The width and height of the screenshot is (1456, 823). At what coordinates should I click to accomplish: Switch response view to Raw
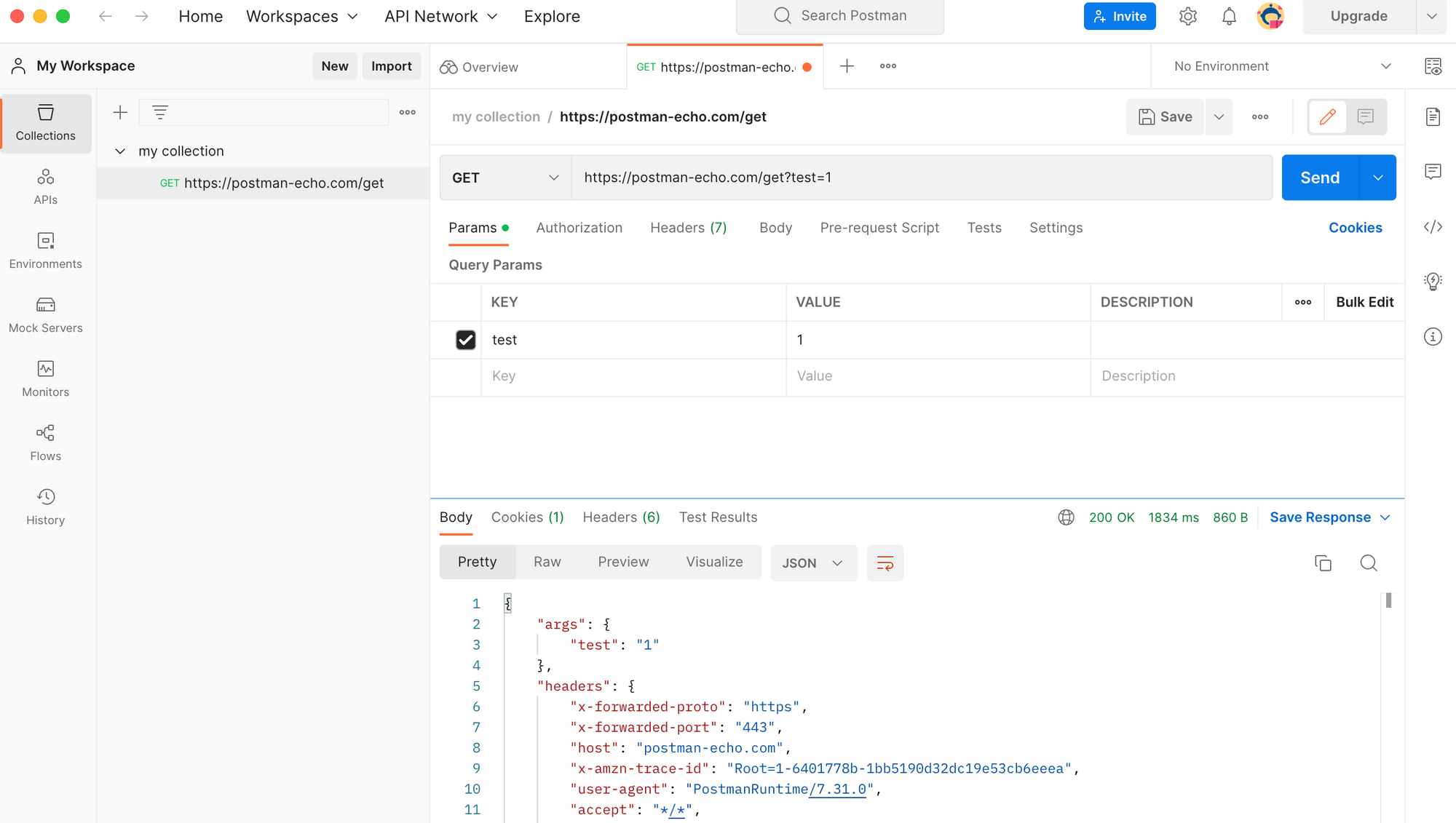[x=547, y=562]
